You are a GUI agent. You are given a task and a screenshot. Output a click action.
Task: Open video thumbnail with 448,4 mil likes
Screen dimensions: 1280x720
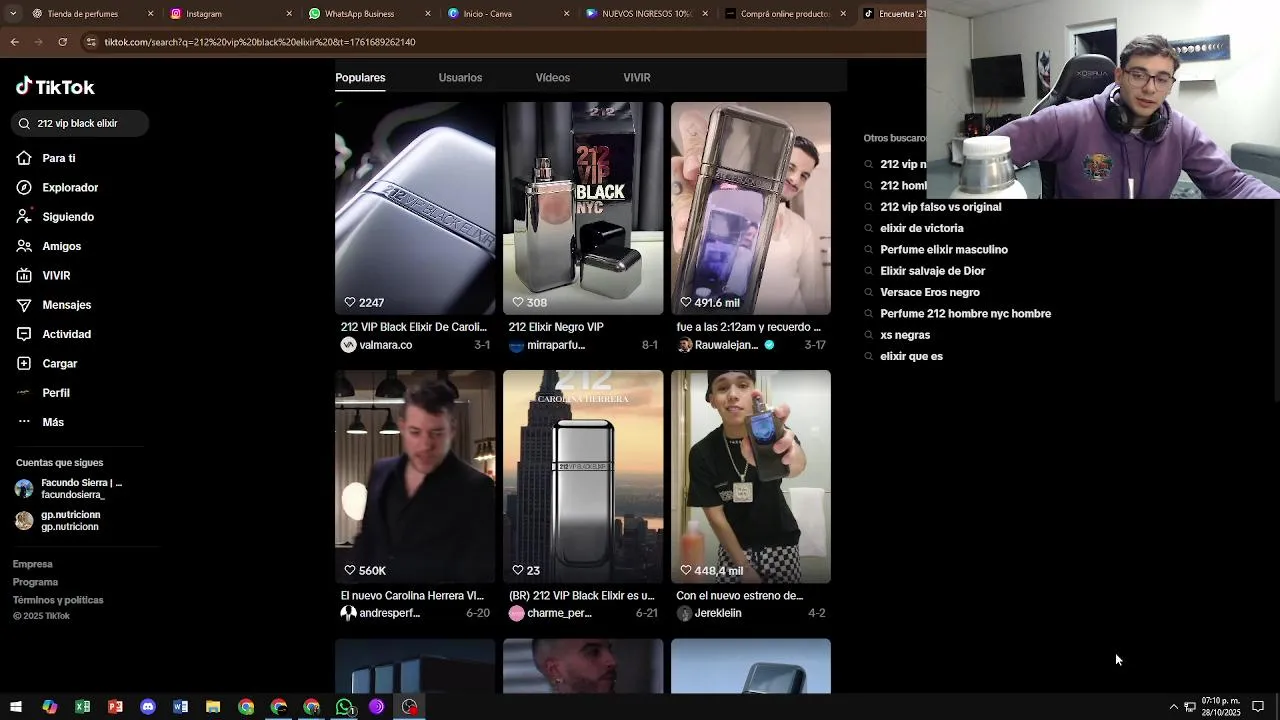[x=751, y=476]
